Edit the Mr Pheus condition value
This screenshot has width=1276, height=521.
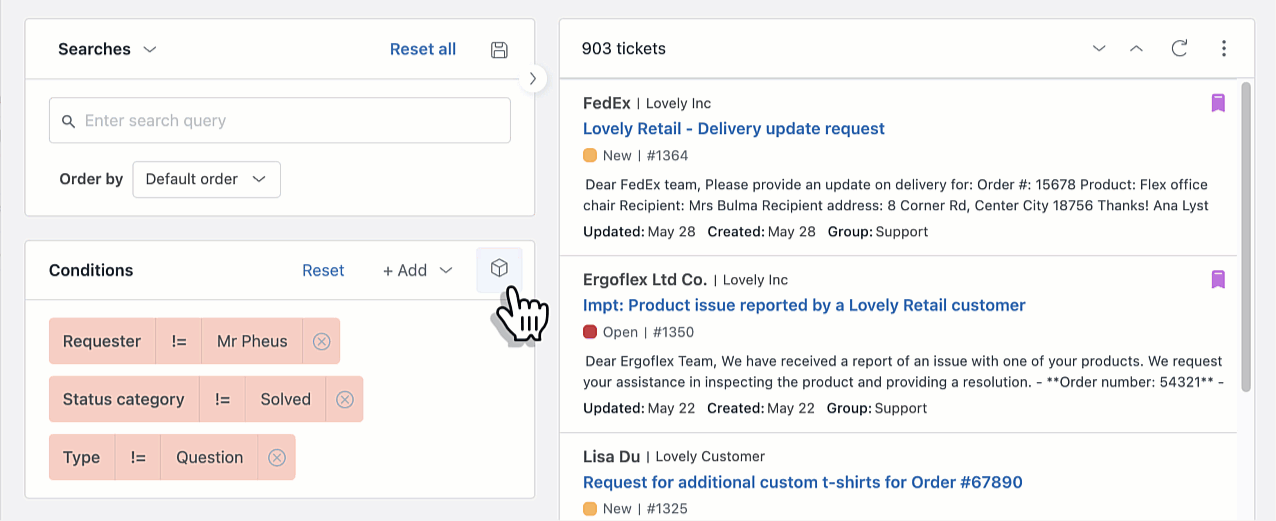point(252,341)
